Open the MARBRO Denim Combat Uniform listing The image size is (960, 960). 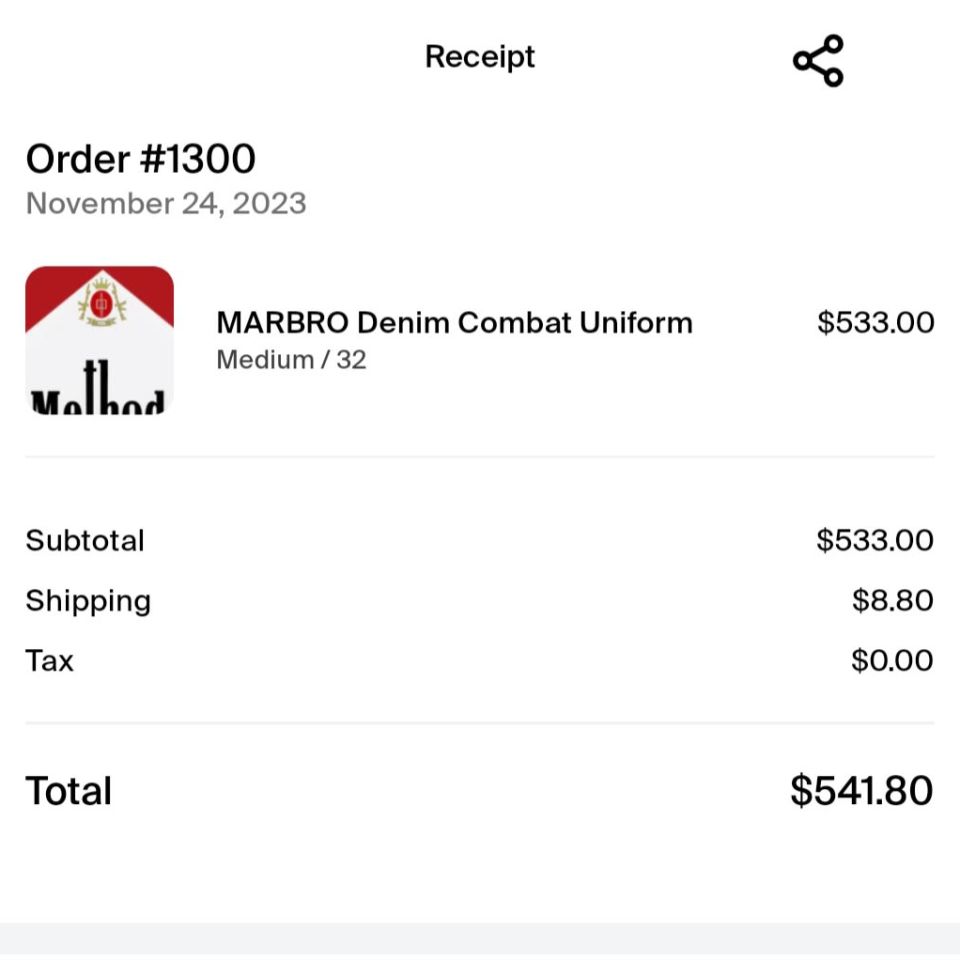click(x=453, y=322)
